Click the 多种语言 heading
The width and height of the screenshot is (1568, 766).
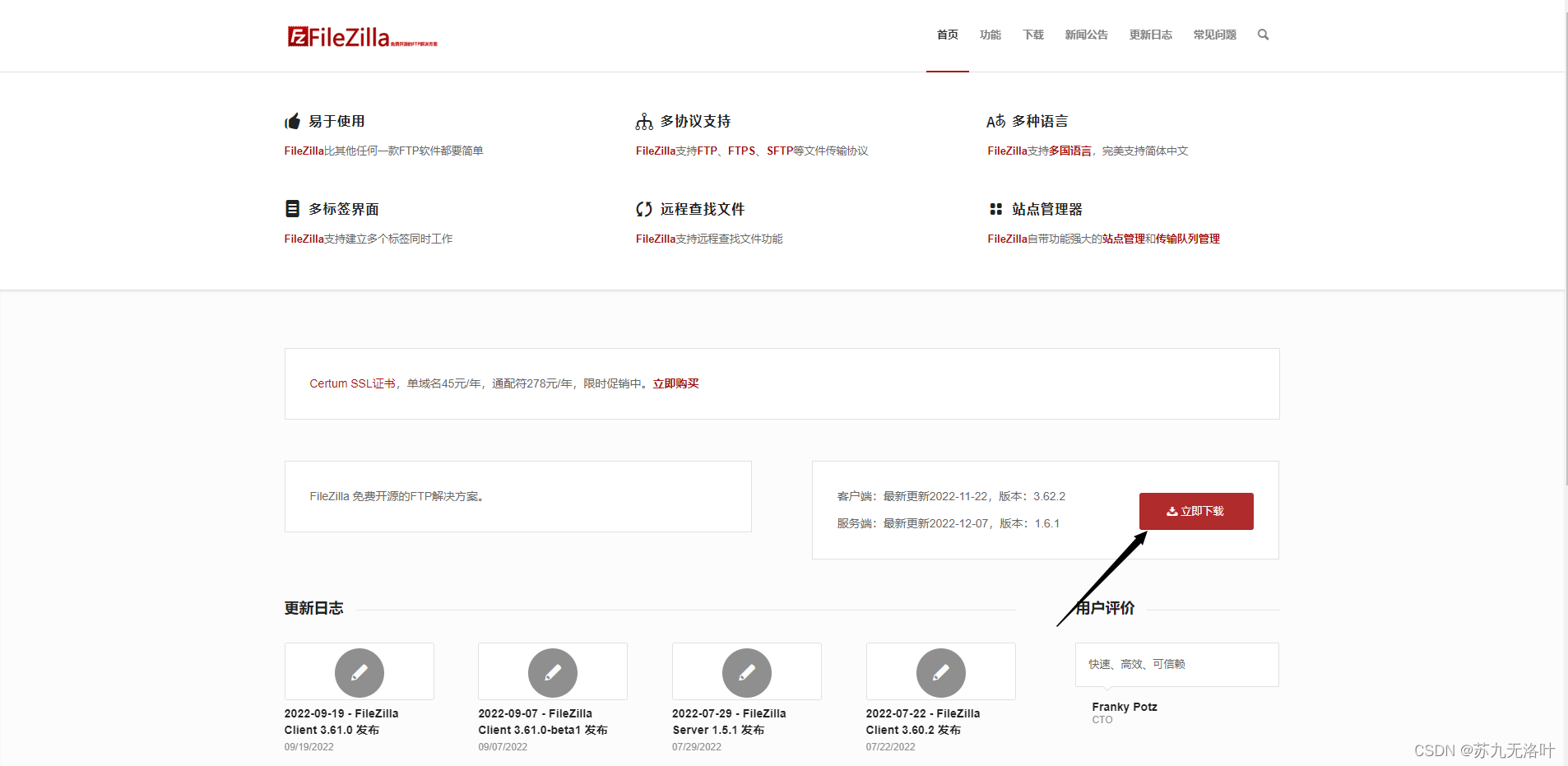coord(1040,122)
